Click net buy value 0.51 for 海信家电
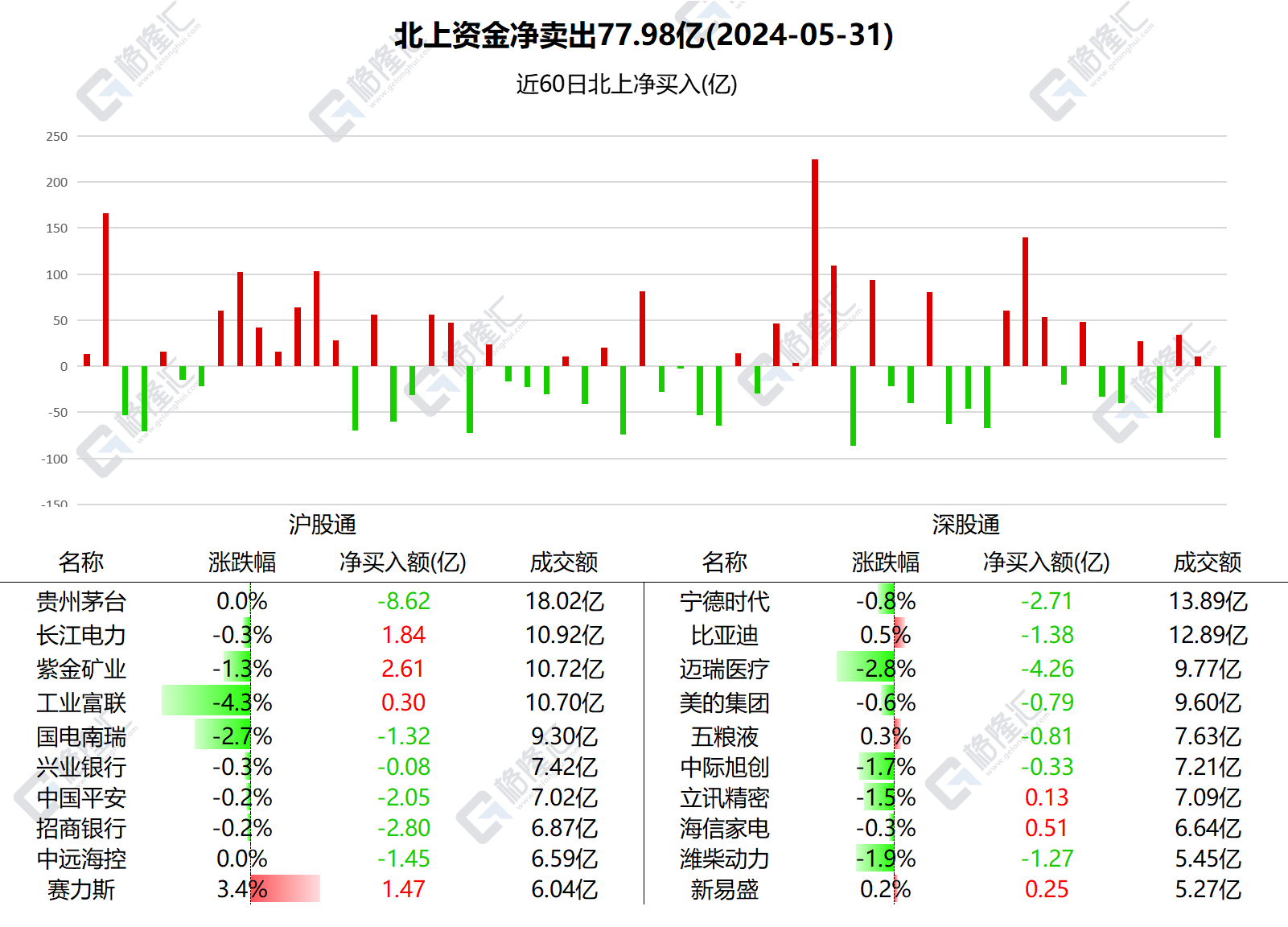Viewport: 1288px width, 927px height. coord(1047,828)
